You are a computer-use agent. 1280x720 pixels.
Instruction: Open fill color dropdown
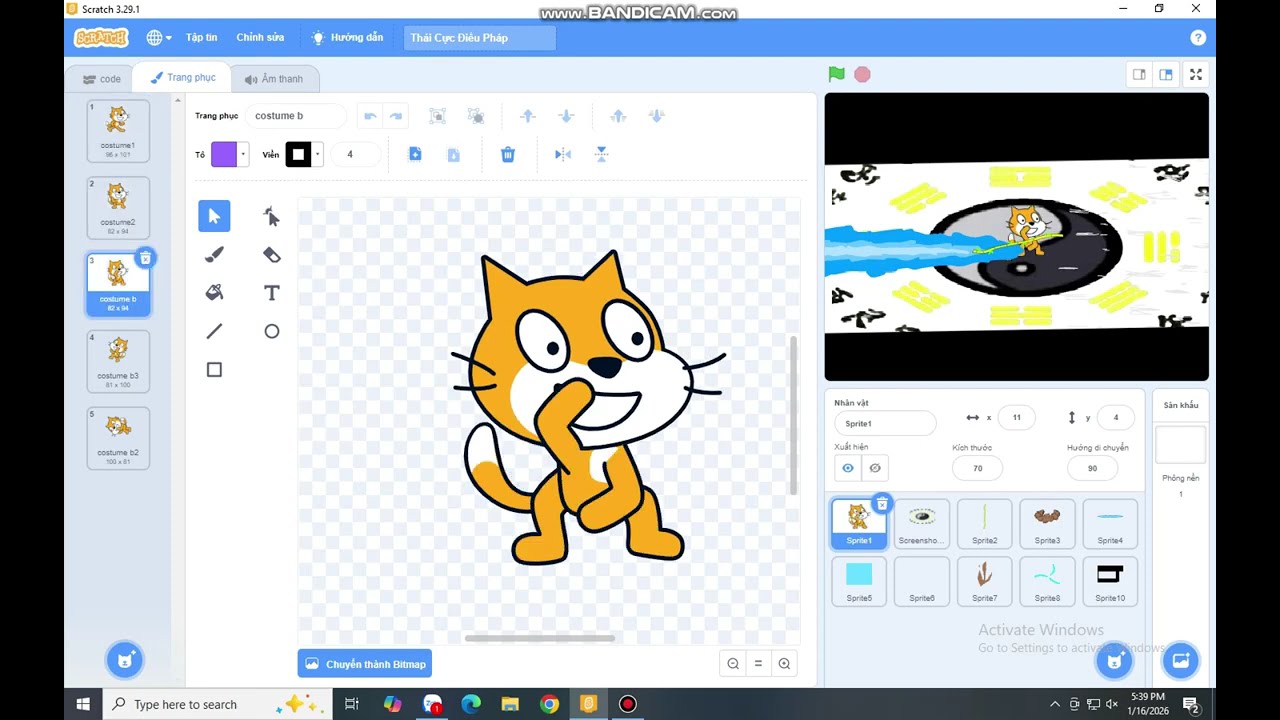coord(243,154)
